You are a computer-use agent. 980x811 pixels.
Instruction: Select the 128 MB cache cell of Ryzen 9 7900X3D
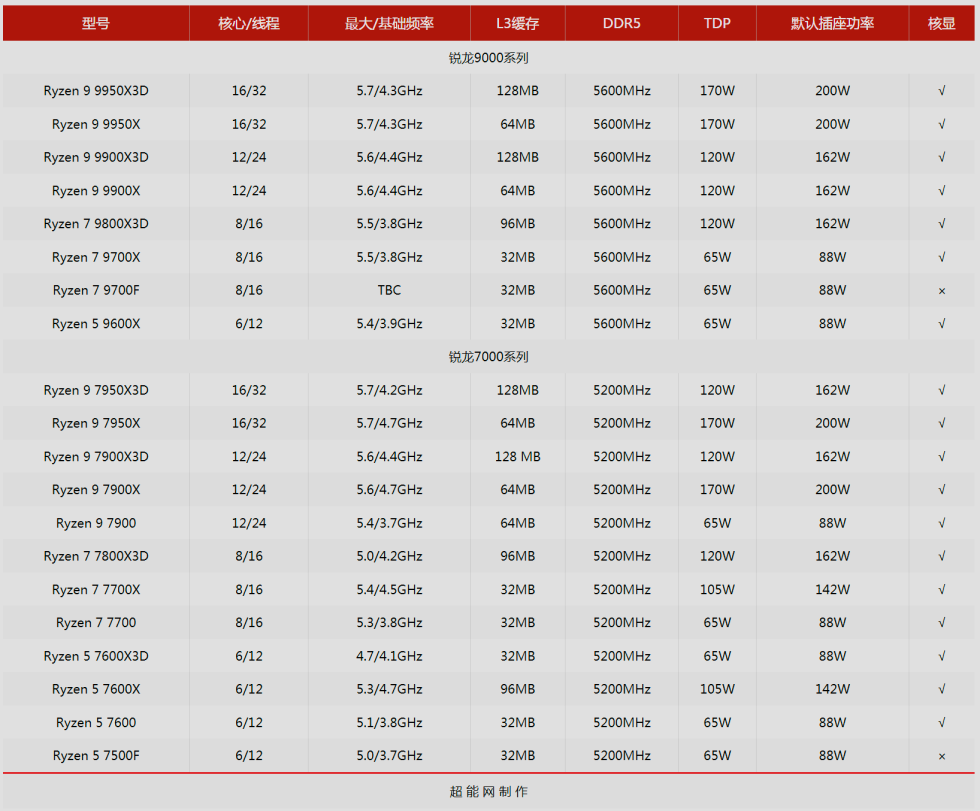click(x=518, y=457)
